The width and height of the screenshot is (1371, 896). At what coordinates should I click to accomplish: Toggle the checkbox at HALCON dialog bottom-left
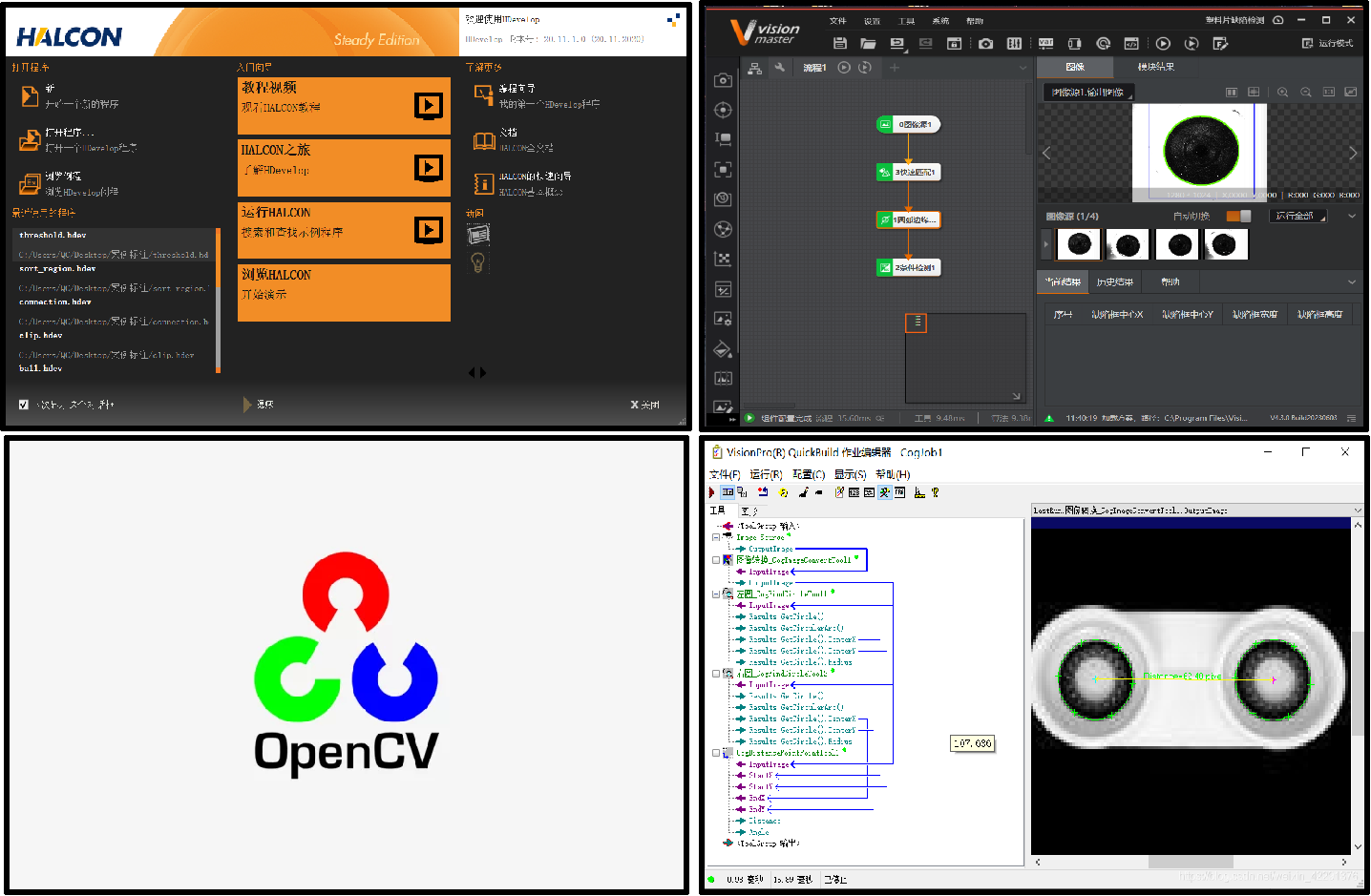tap(24, 405)
